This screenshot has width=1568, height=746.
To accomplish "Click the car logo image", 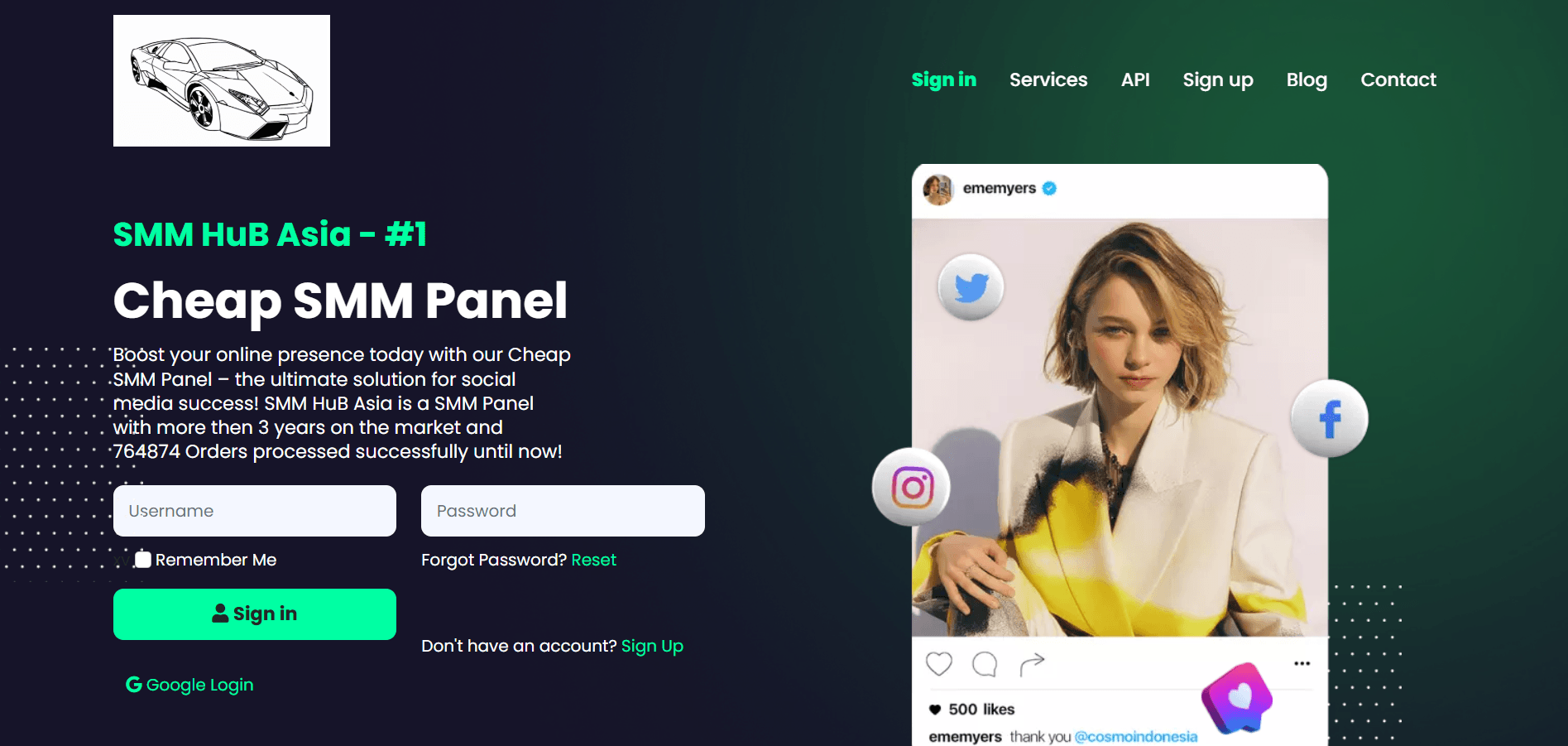I will coord(222,80).
